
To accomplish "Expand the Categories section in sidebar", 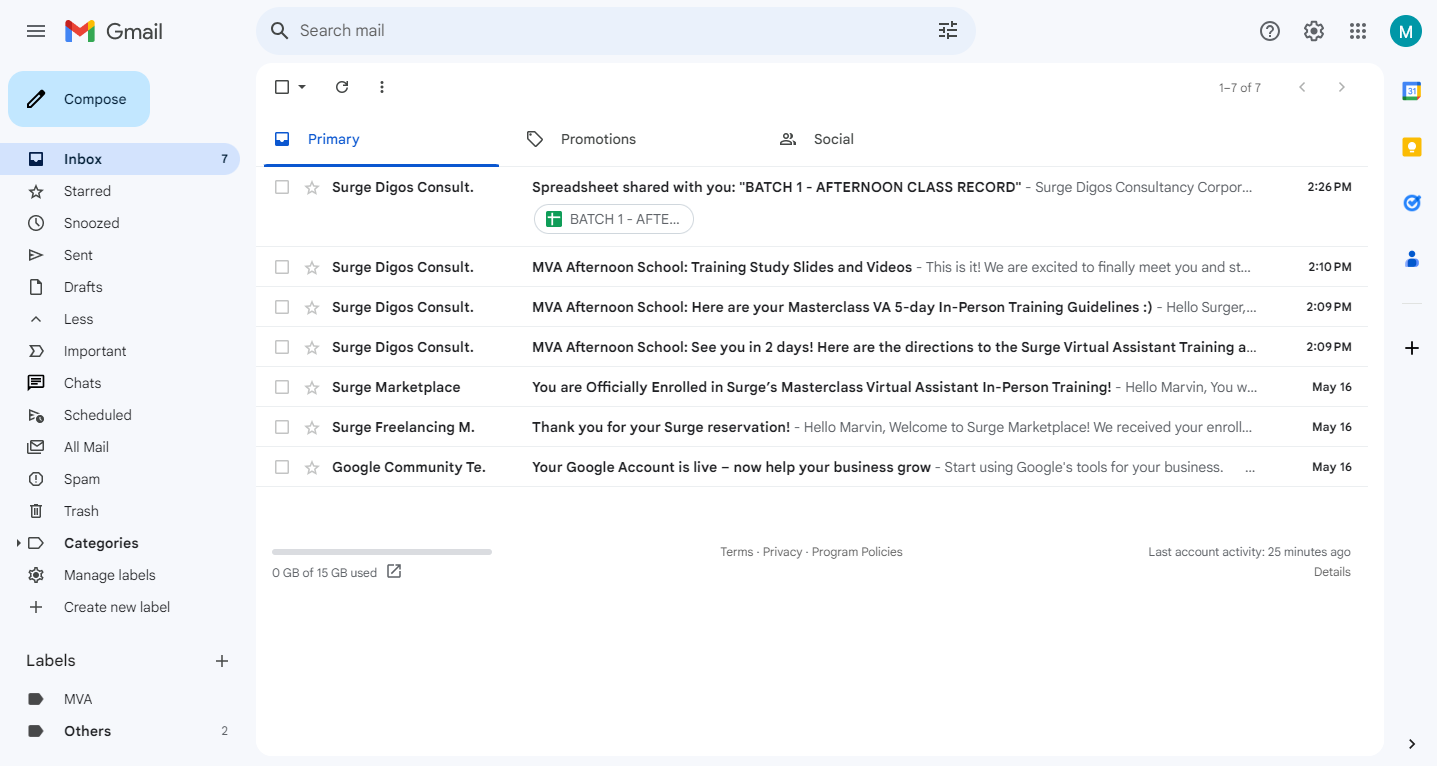I will point(18,543).
